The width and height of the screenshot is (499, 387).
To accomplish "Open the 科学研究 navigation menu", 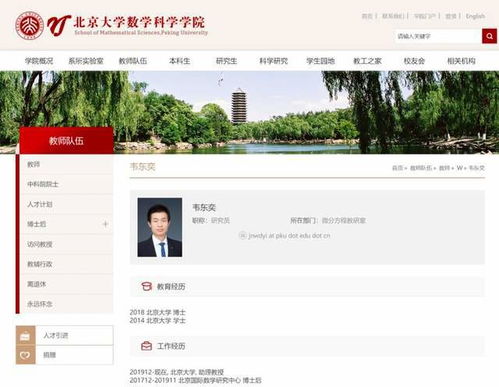I will [x=274, y=61].
